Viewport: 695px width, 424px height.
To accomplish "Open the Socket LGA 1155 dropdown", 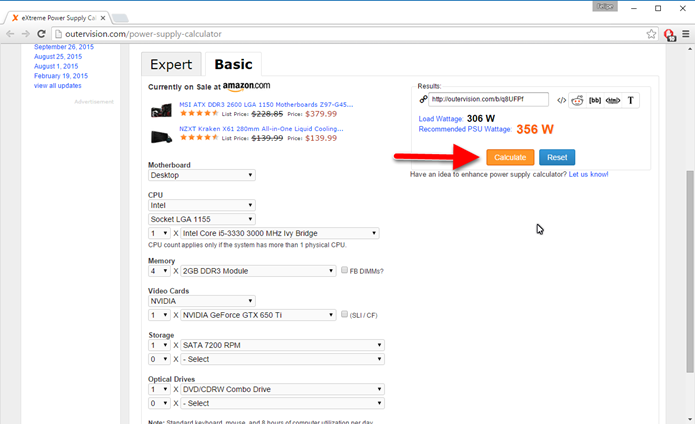I will [x=202, y=219].
